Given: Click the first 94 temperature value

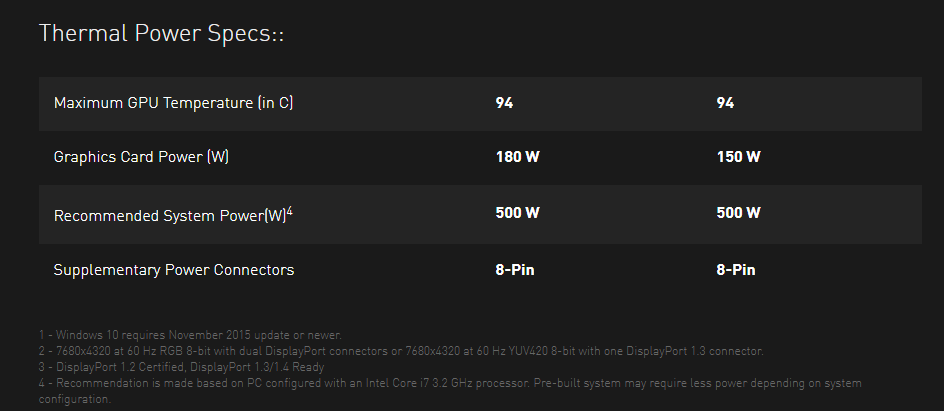Looking at the screenshot, I should pos(504,103).
